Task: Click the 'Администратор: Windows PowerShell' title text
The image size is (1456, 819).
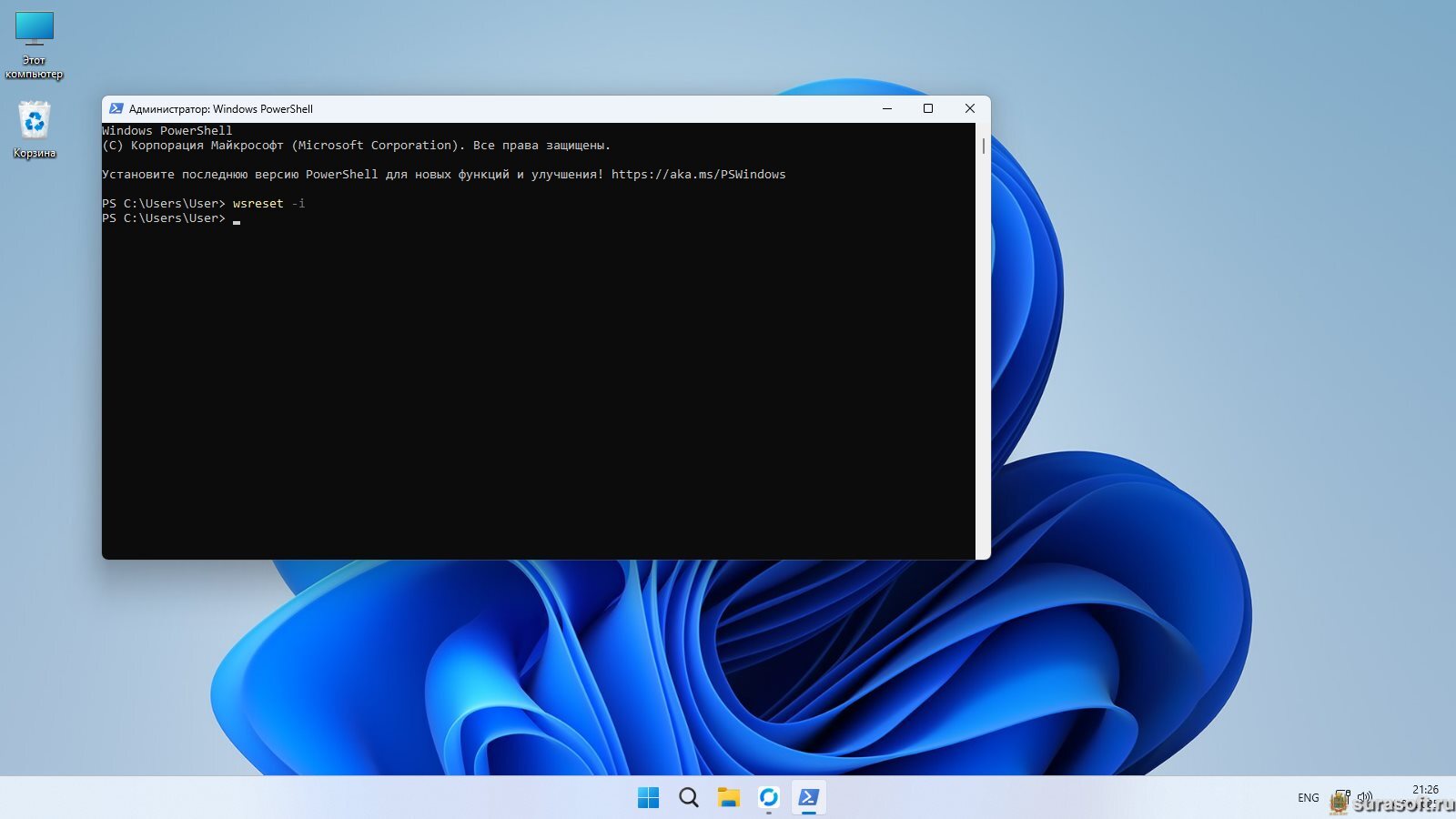Action: click(220, 109)
